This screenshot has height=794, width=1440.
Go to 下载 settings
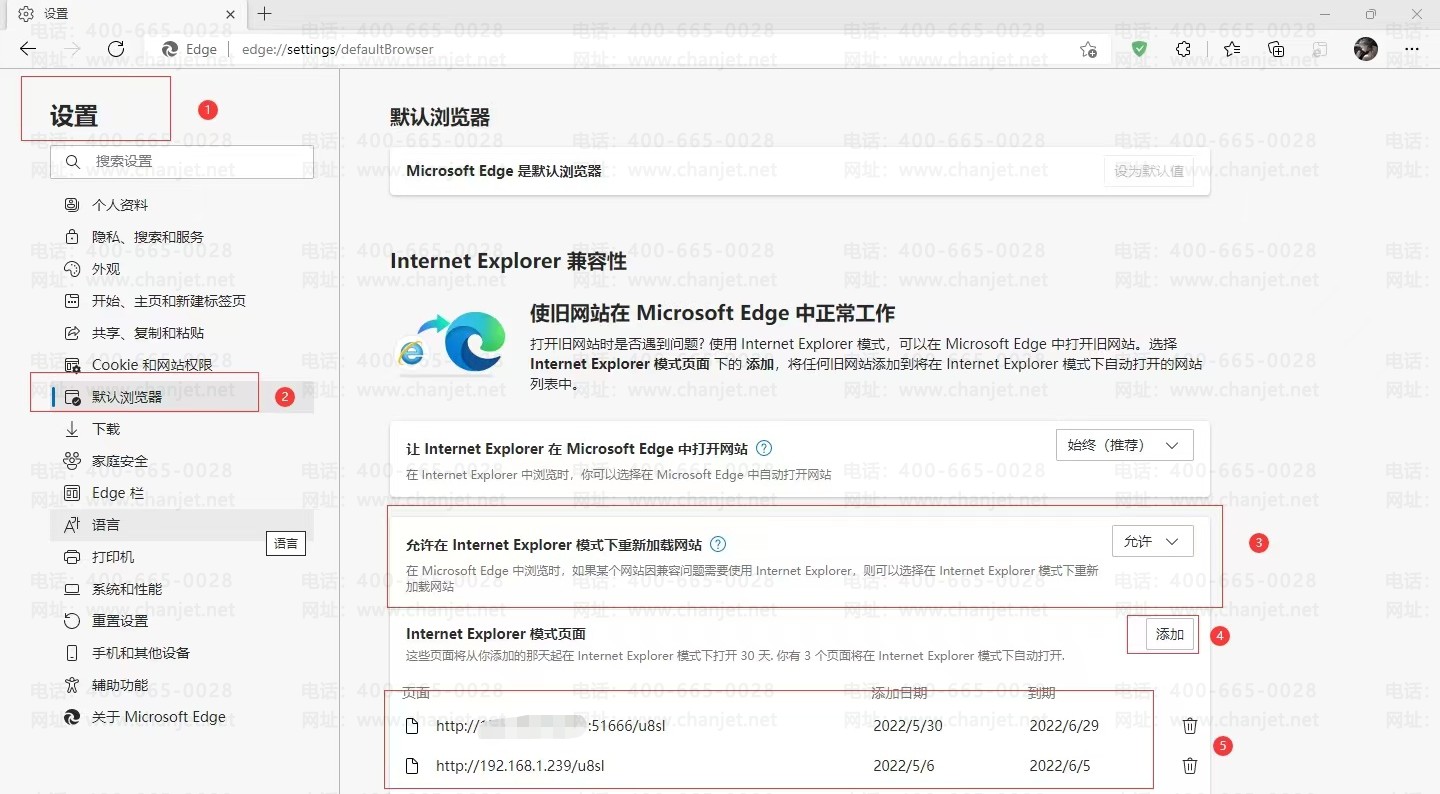click(182, 429)
